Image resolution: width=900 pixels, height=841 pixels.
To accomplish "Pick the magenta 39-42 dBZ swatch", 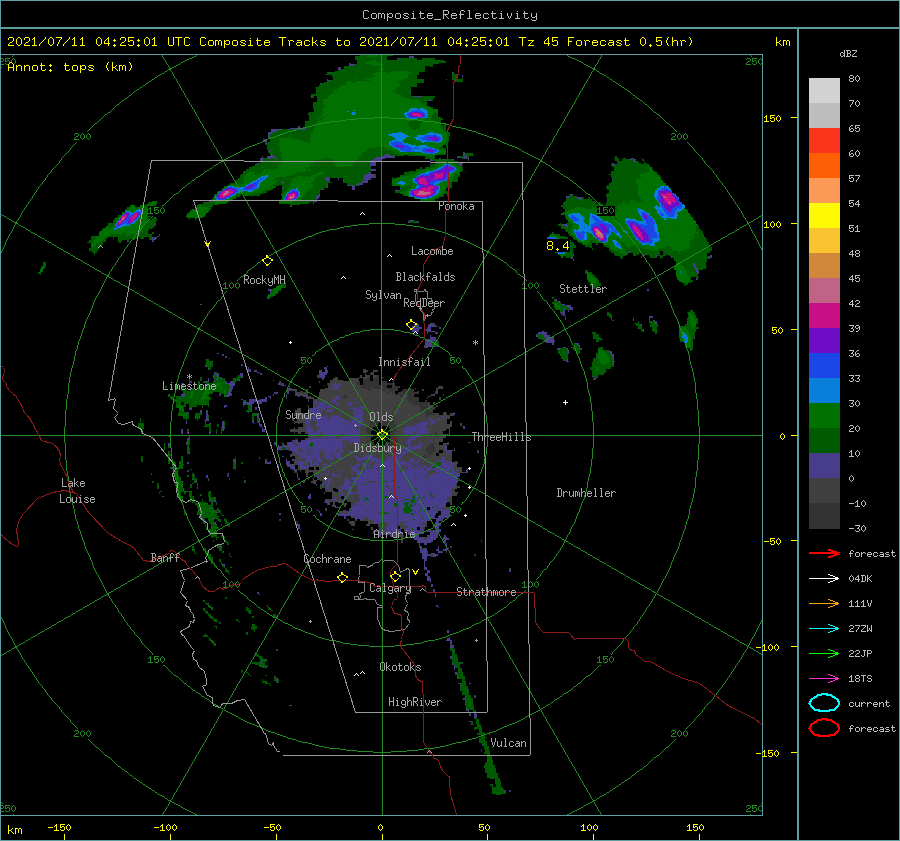I will tap(824, 315).
